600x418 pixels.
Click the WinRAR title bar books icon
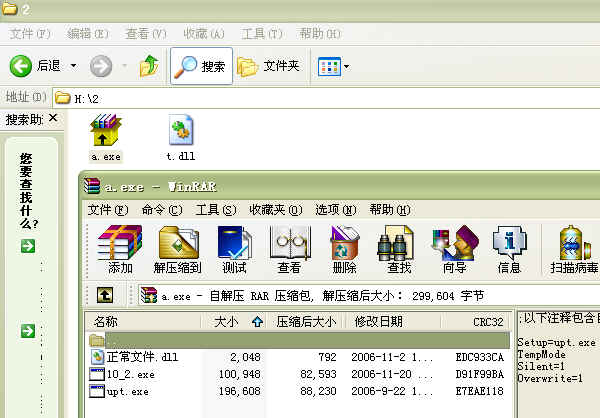92,186
